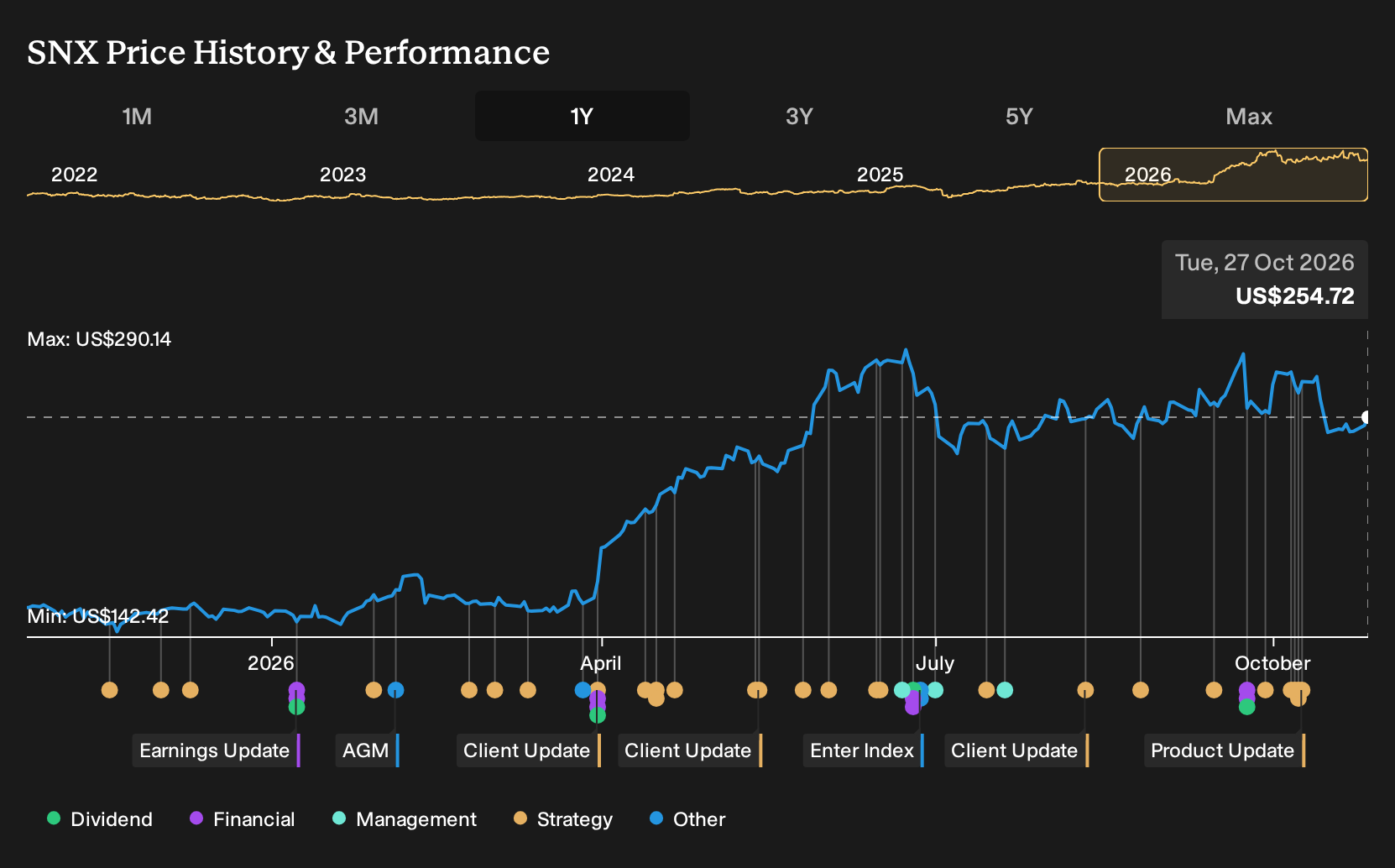Screen dimensions: 1395x868
Task: Click the 2022 year in the overview chart
Action: tap(75, 175)
